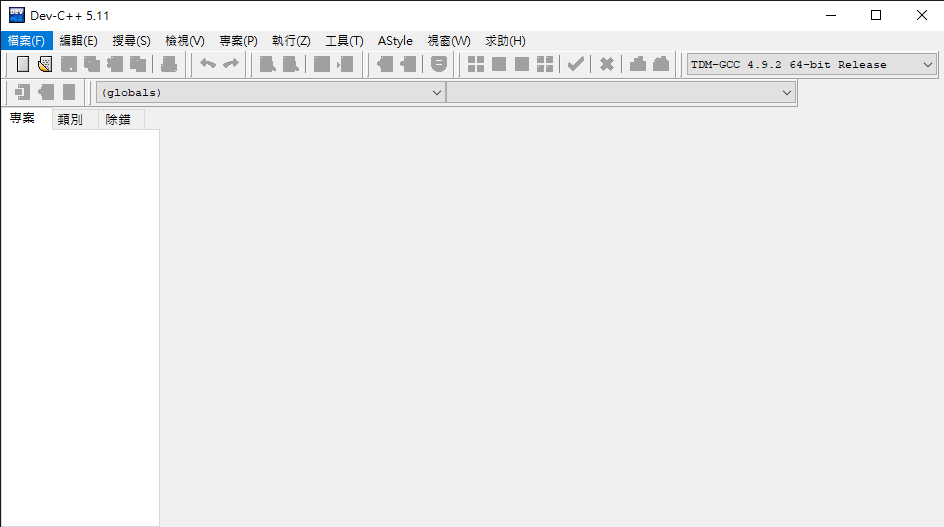
Task: Expand the (globals) class dropdown
Action: (x=270, y=93)
